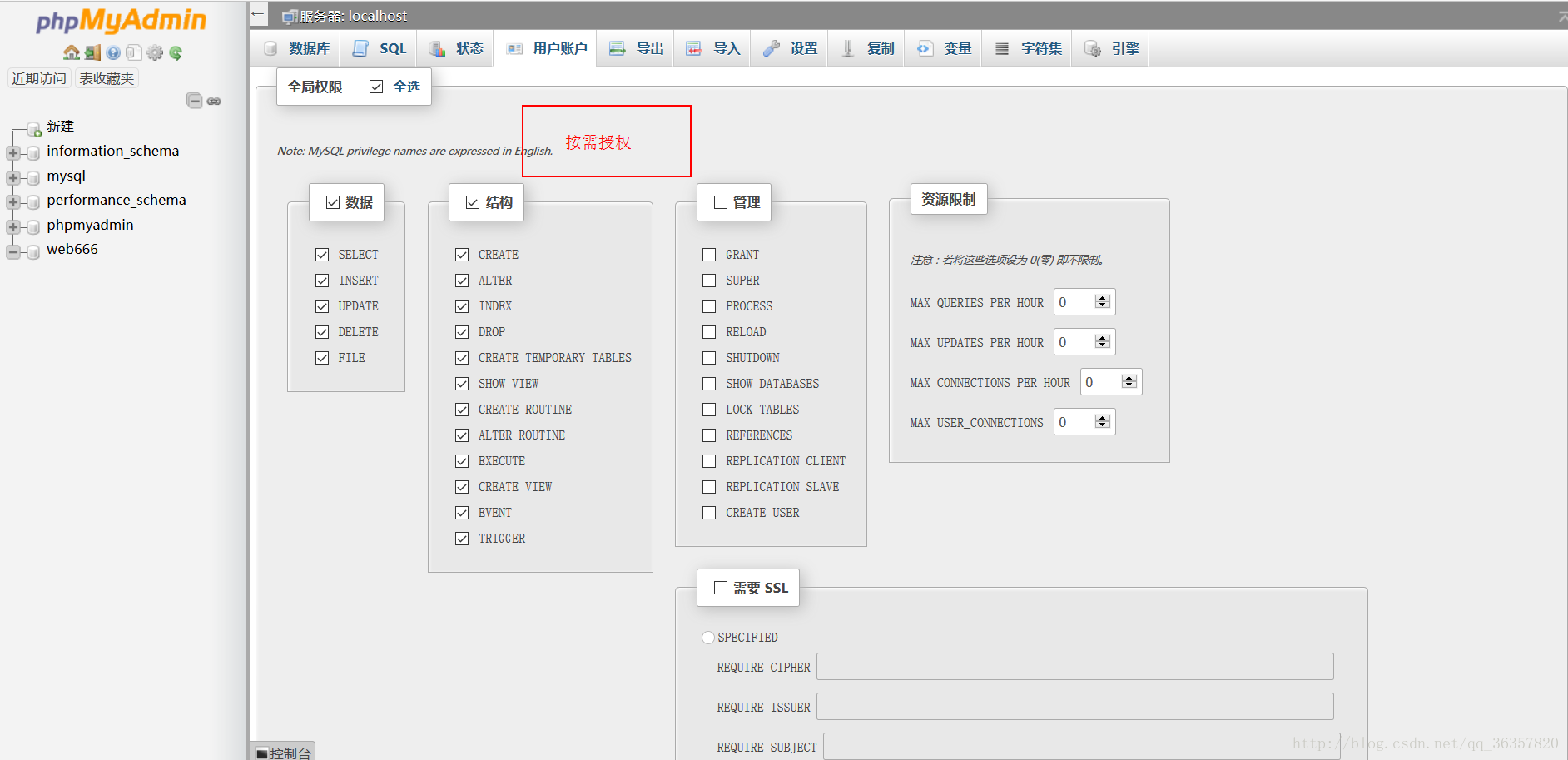1568x760 pixels.
Task: Enable the GRANT privilege
Action: coord(709,255)
